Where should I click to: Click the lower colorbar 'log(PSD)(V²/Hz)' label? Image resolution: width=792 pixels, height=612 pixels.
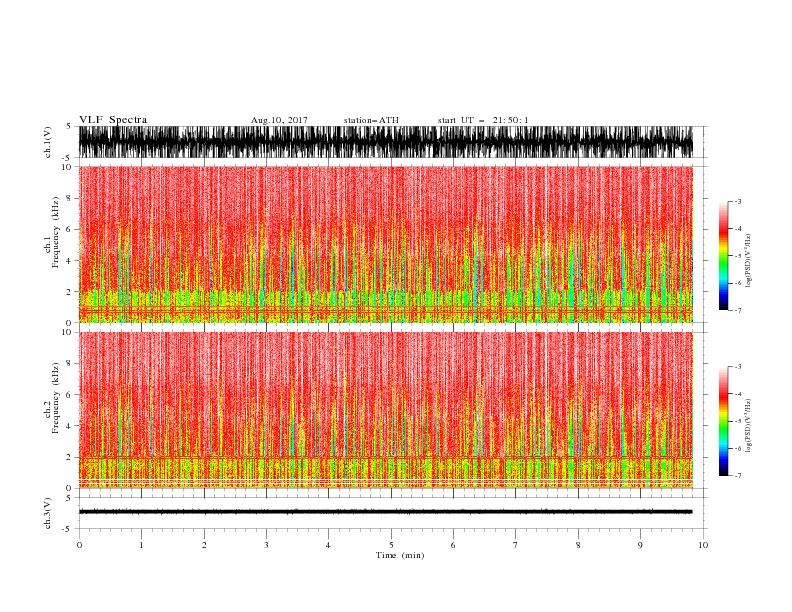tap(749, 426)
